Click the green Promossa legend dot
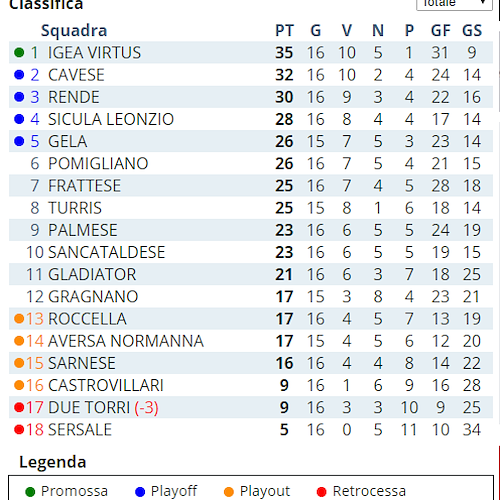 coord(30,492)
